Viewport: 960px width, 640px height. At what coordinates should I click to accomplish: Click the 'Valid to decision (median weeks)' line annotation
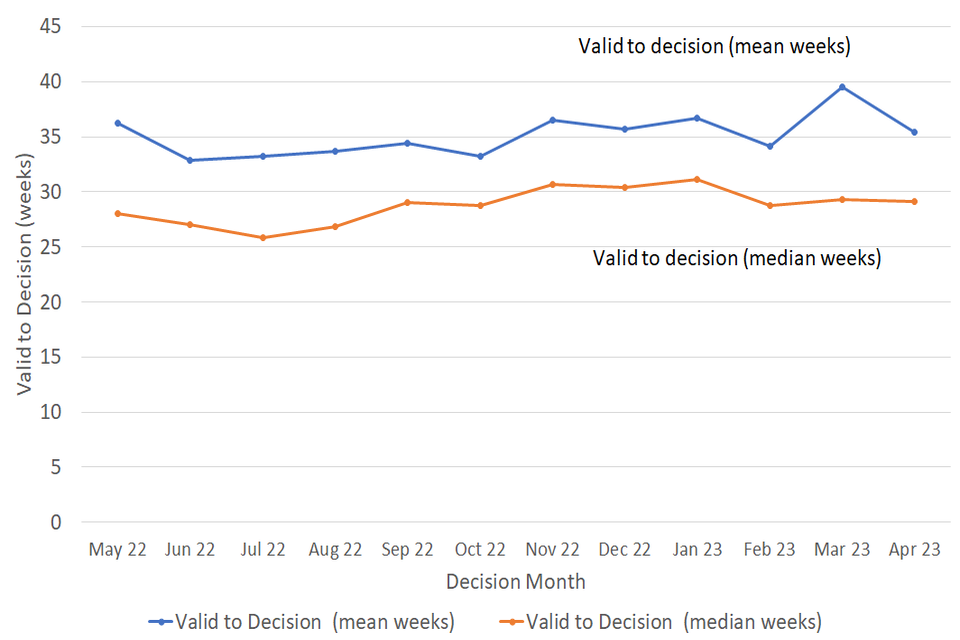736,258
